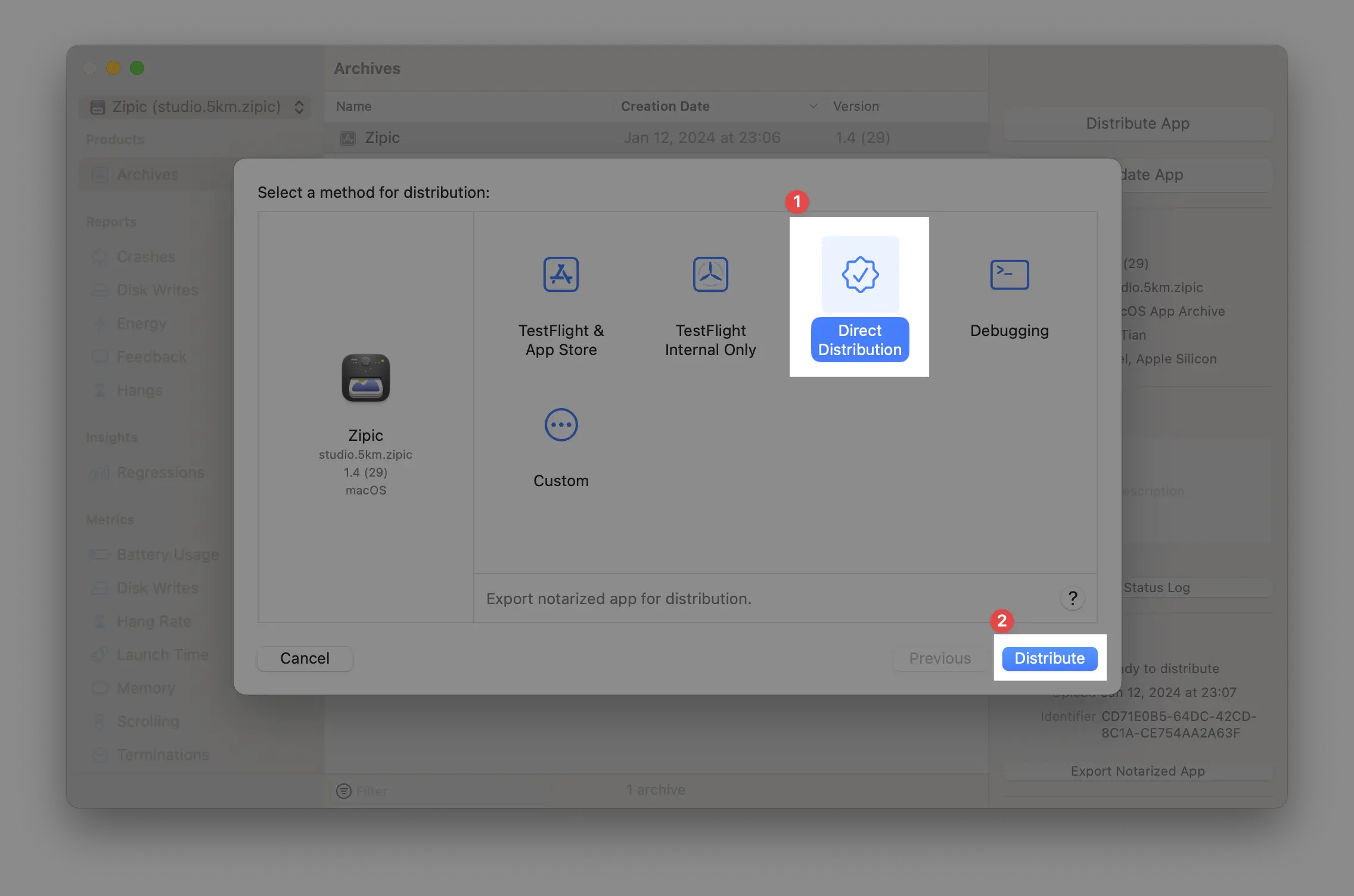Open the Hangs report

click(x=139, y=390)
